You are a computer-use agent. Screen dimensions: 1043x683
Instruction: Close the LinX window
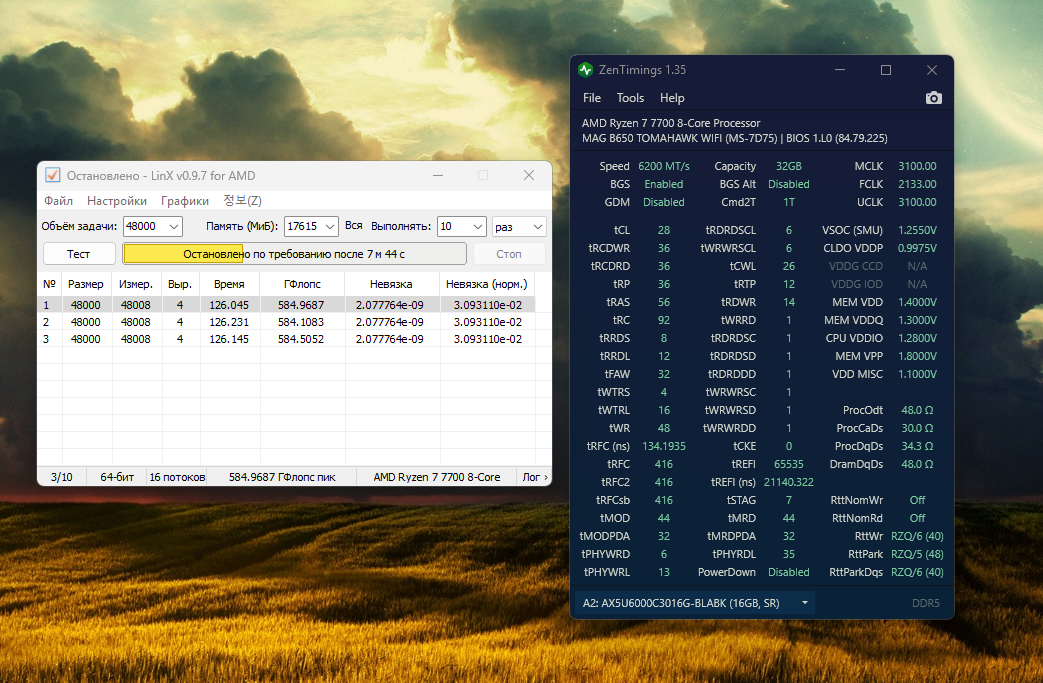click(x=529, y=176)
